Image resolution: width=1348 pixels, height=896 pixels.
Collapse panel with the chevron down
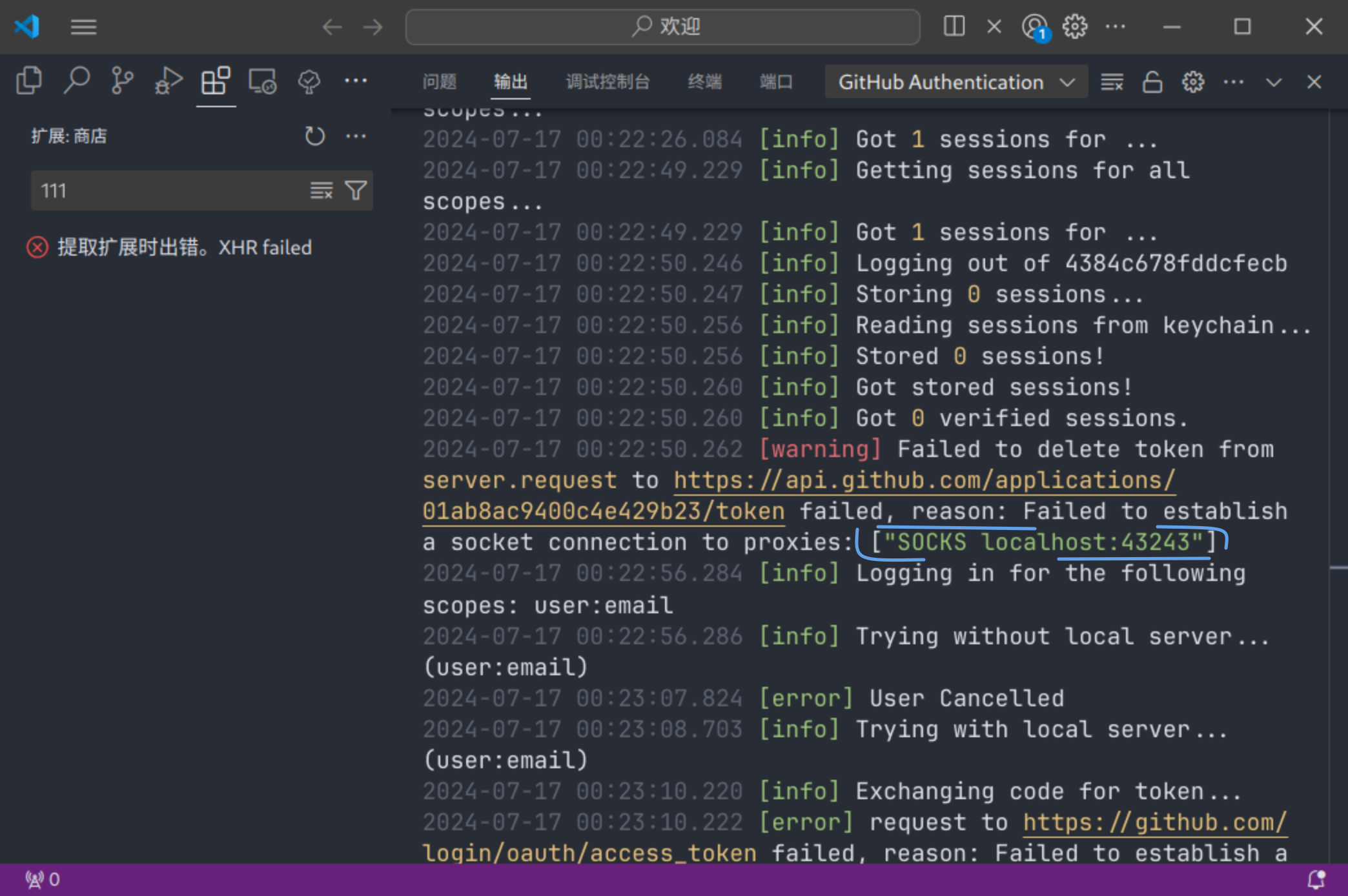[1274, 83]
